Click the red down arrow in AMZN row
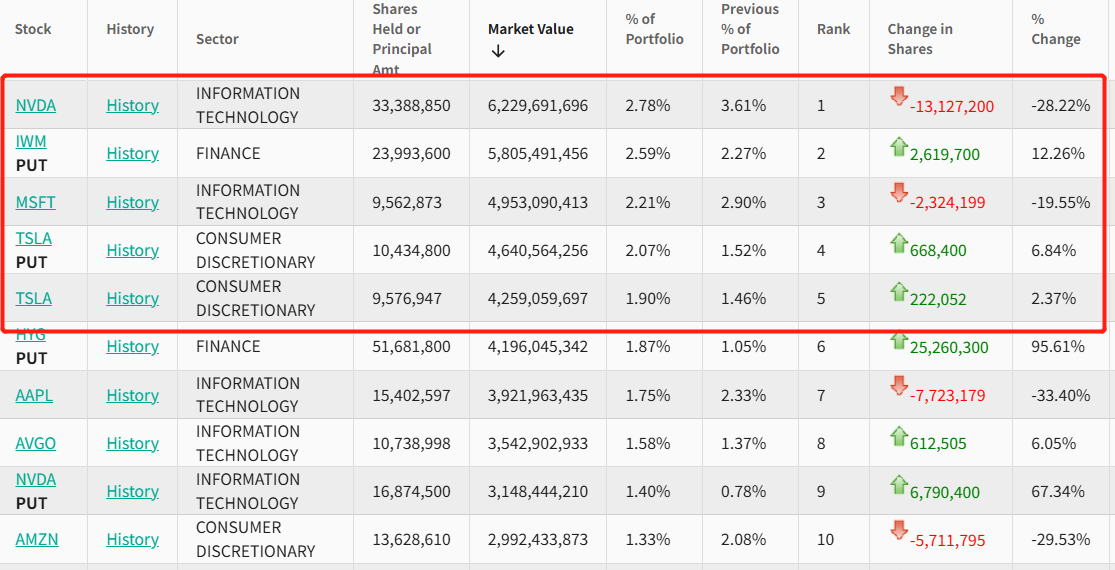 pyautogui.click(x=898, y=530)
